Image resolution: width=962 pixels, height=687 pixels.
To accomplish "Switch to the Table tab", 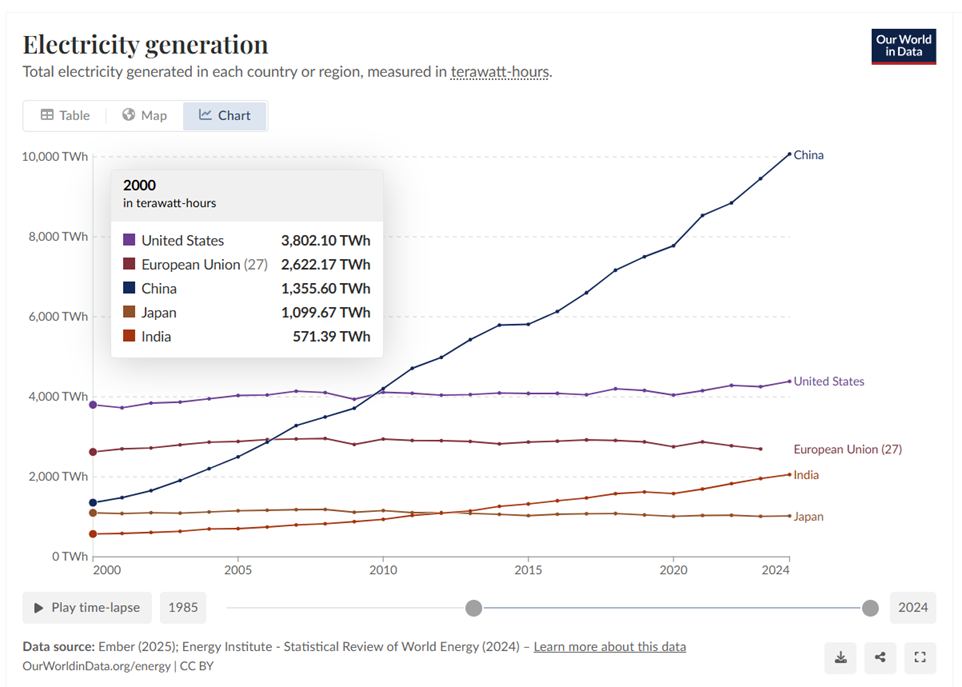I will pyautogui.click(x=65, y=115).
